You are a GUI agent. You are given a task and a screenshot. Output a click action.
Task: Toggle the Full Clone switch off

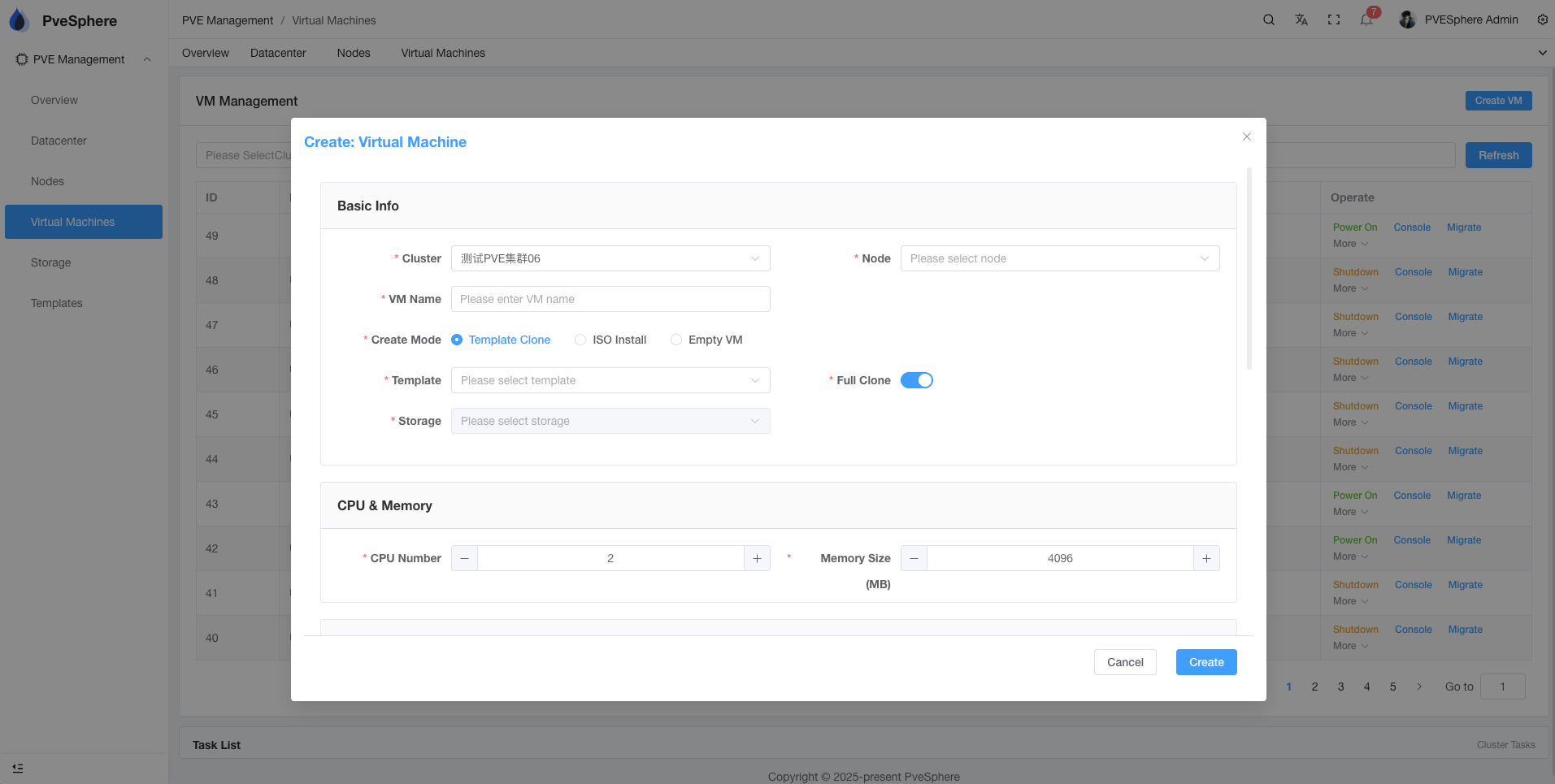(916, 380)
